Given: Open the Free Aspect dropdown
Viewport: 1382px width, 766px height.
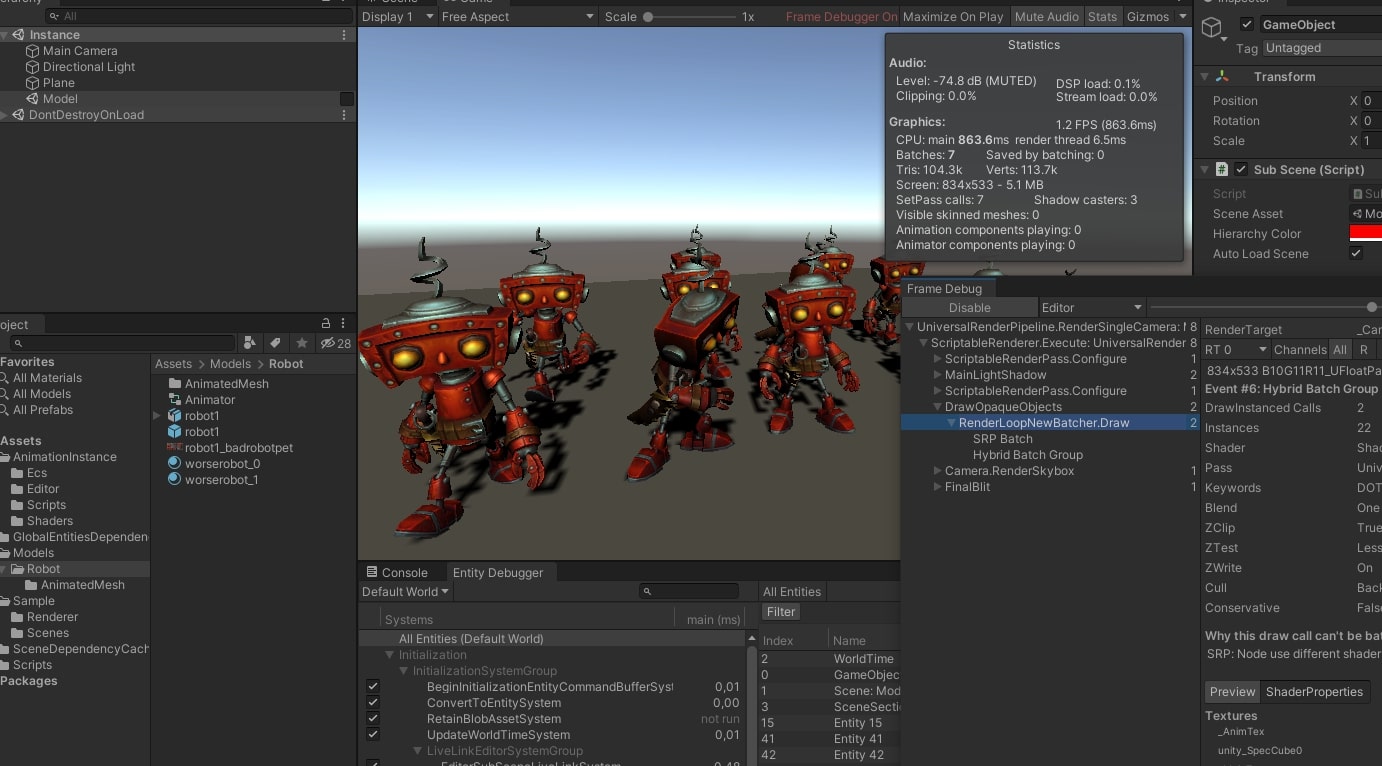Looking at the screenshot, I should (x=518, y=17).
